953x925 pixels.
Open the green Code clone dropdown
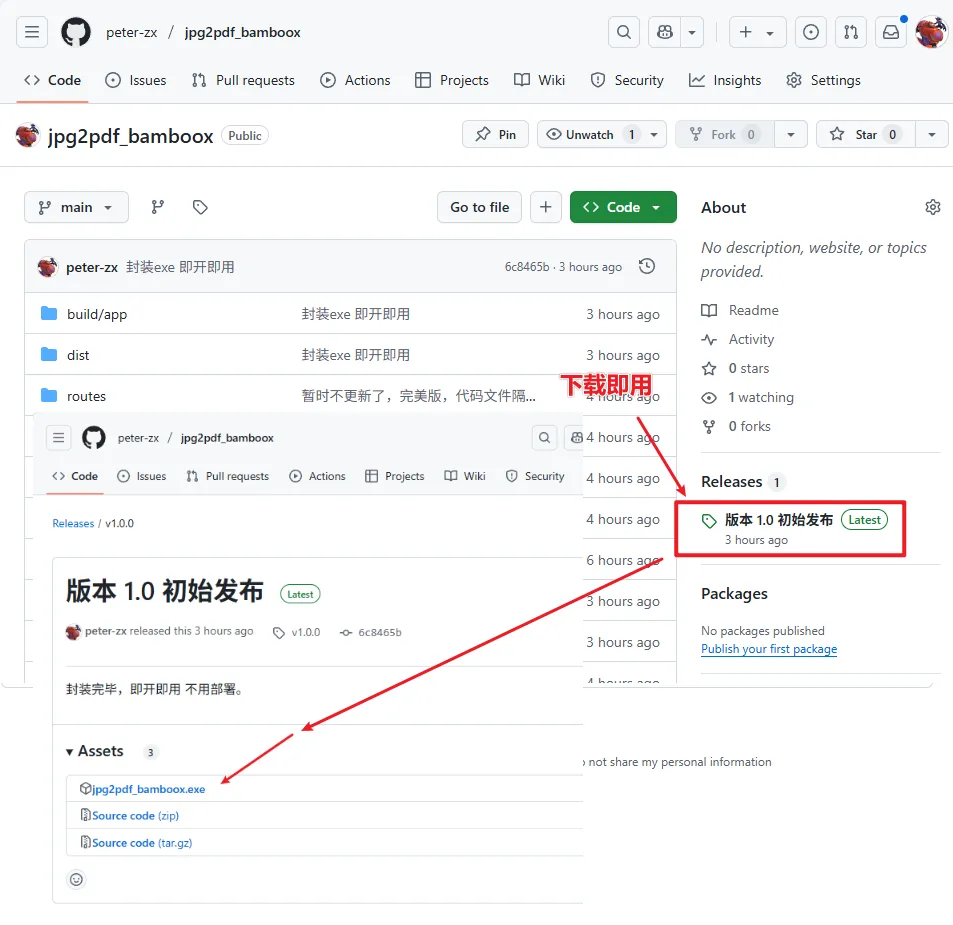point(623,207)
